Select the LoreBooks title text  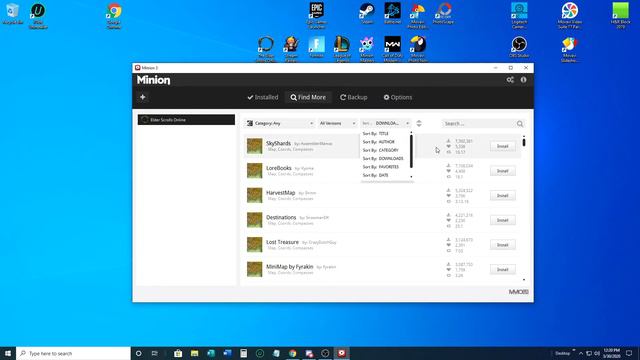coord(279,168)
